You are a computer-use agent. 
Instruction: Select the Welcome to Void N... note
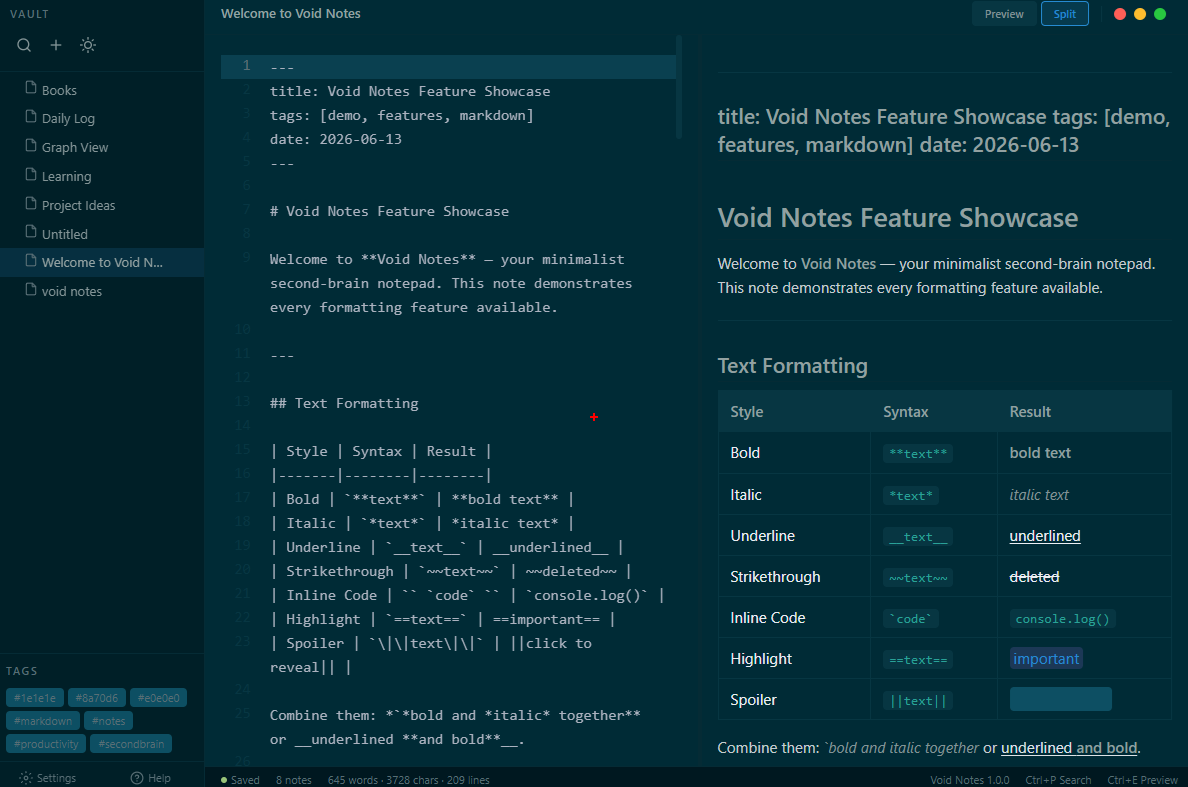tap(102, 262)
